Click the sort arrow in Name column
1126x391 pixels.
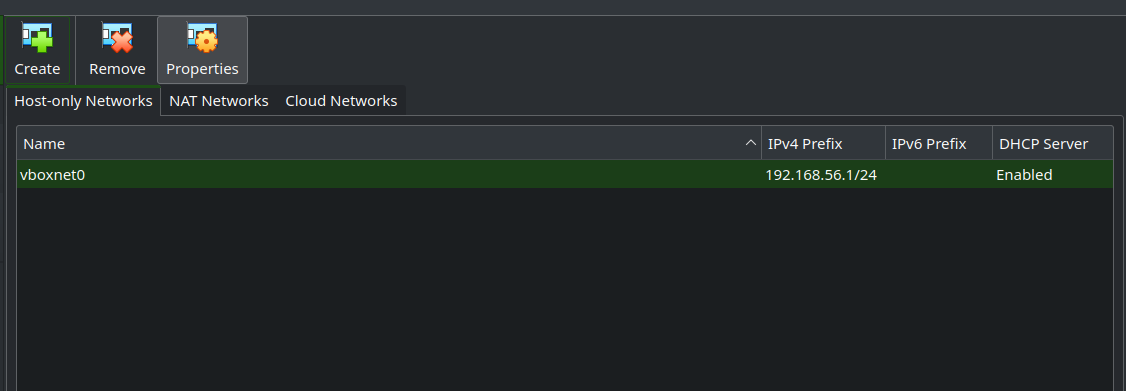click(751, 144)
